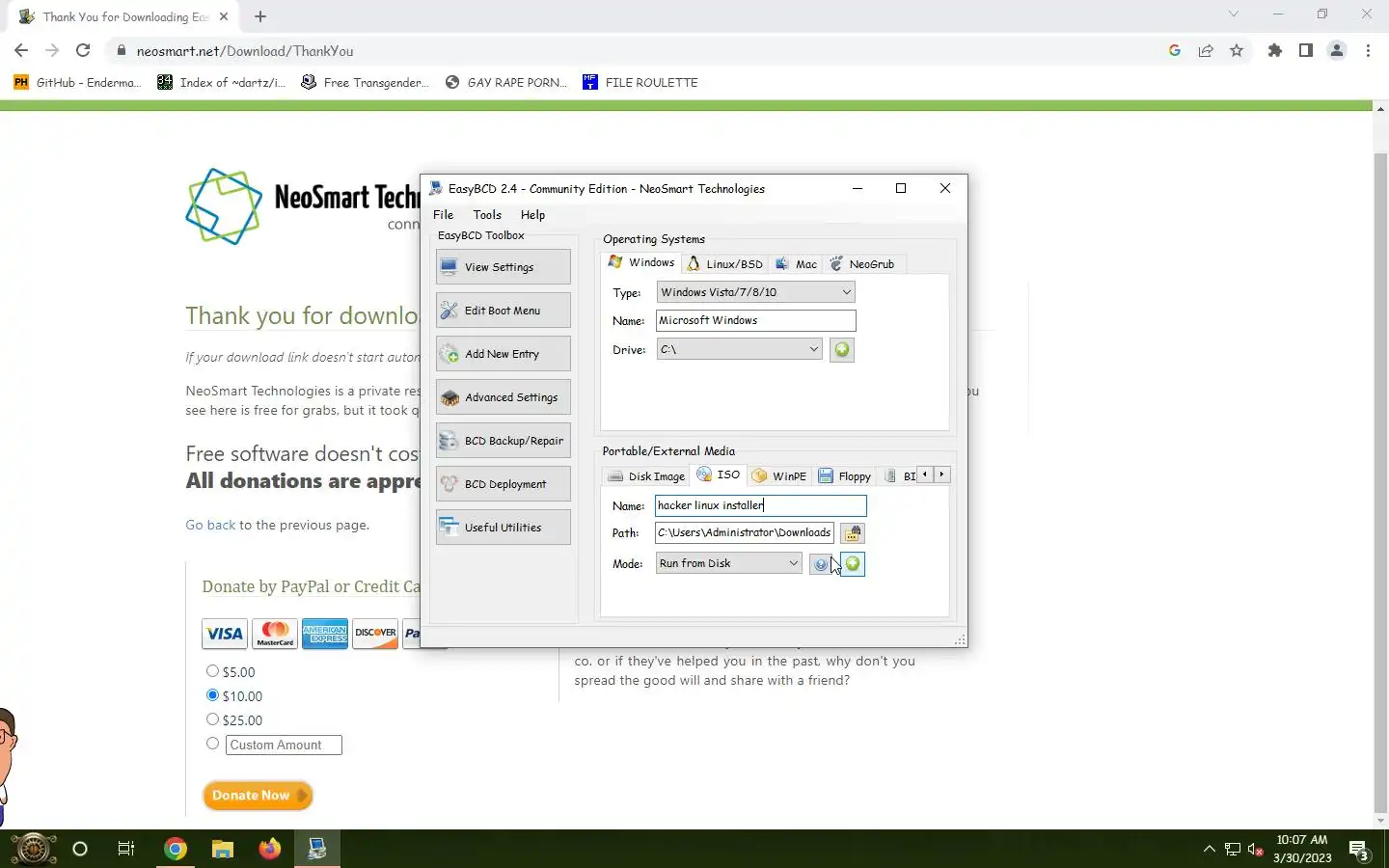The width and height of the screenshot is (1389, 868).
Task: Click the browse for ISO file icon
Action: [853, 533]
